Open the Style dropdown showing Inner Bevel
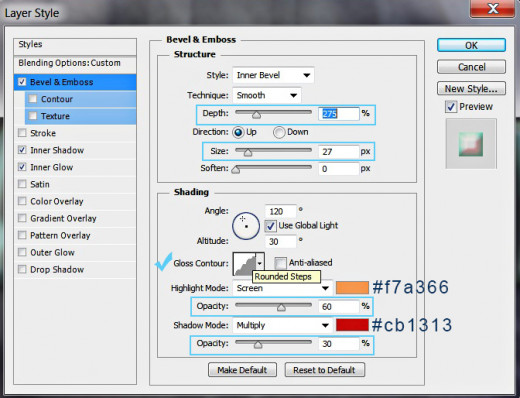The height and width of the screenshot is (398, 520). [x=273, y=75]
